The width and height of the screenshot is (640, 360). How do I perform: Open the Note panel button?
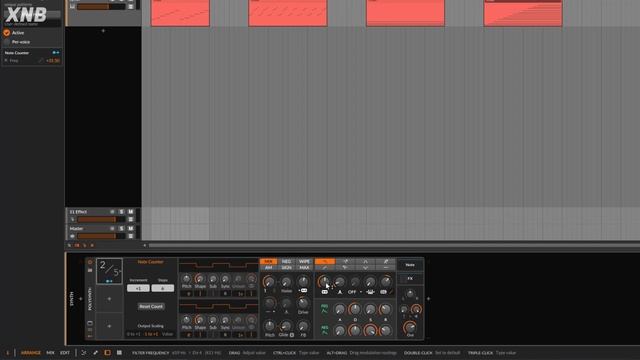click(x=410, y=265)
